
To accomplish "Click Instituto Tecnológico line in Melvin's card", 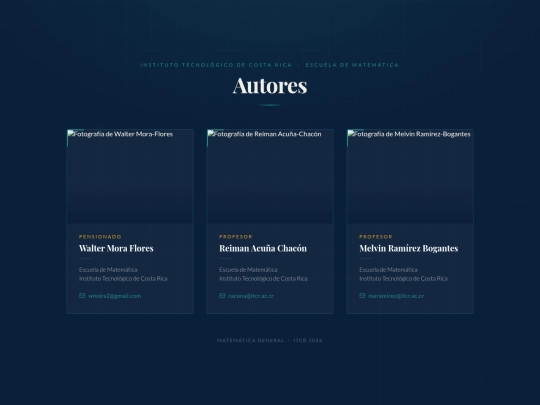I will coord(403,279).
